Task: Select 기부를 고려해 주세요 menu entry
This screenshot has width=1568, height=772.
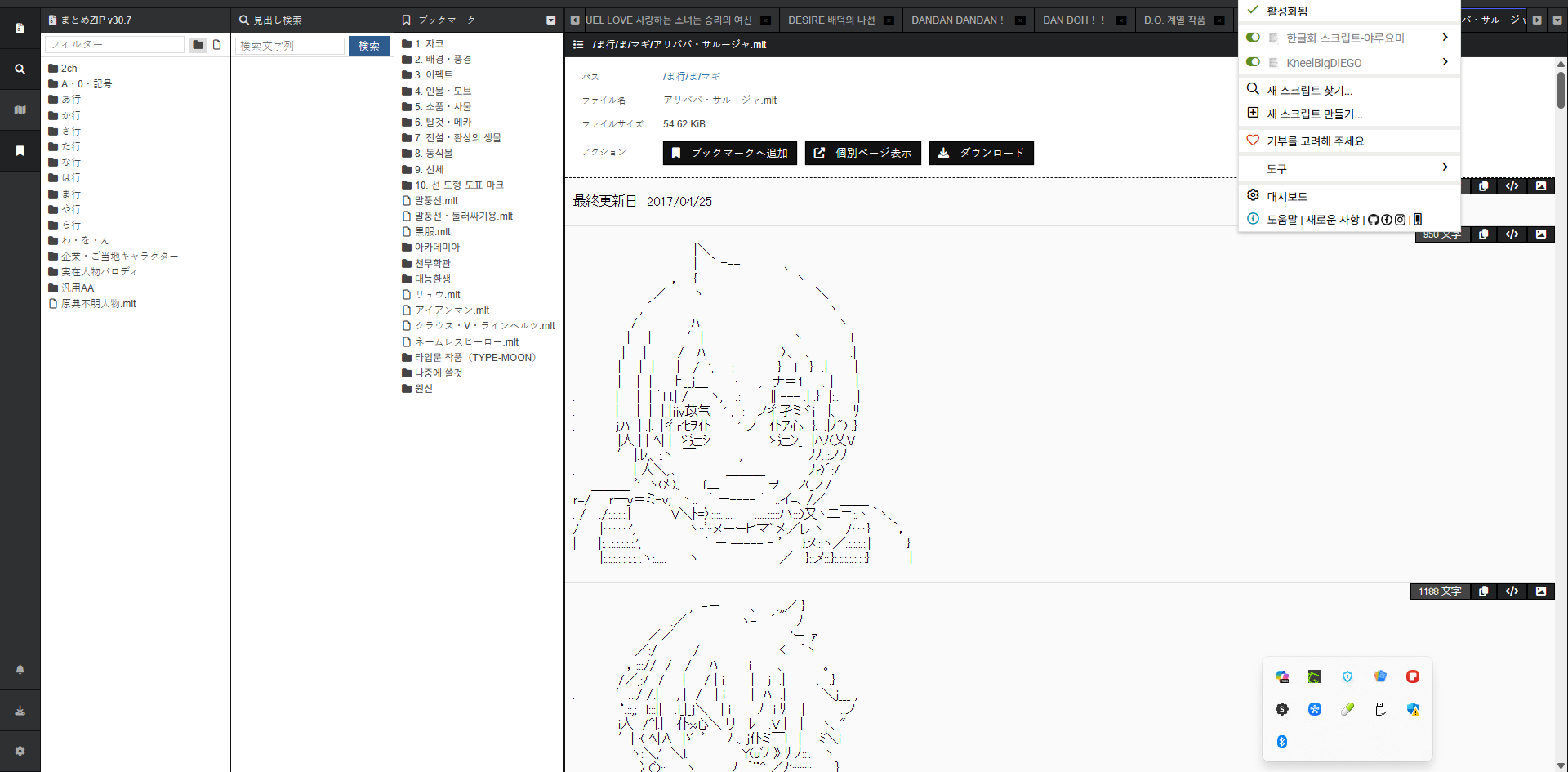Action: click(x=1349, y=141)
